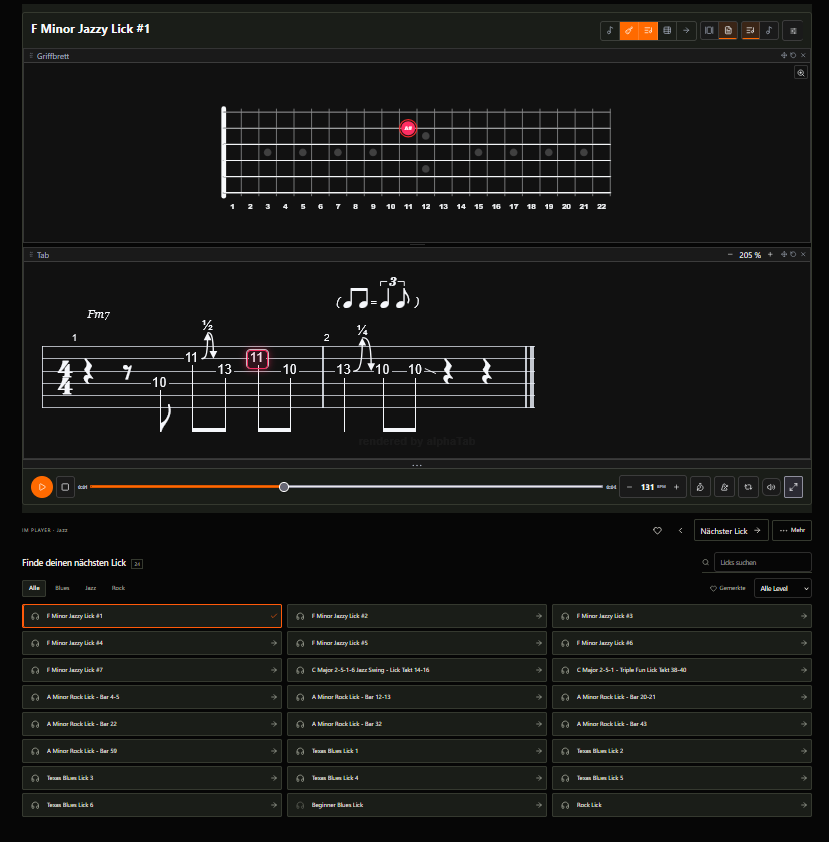Image resolution: width=829 pixels, height=842 pixels.
Task: Open Texas Blues Lick 5
Action: pos(682,778)
